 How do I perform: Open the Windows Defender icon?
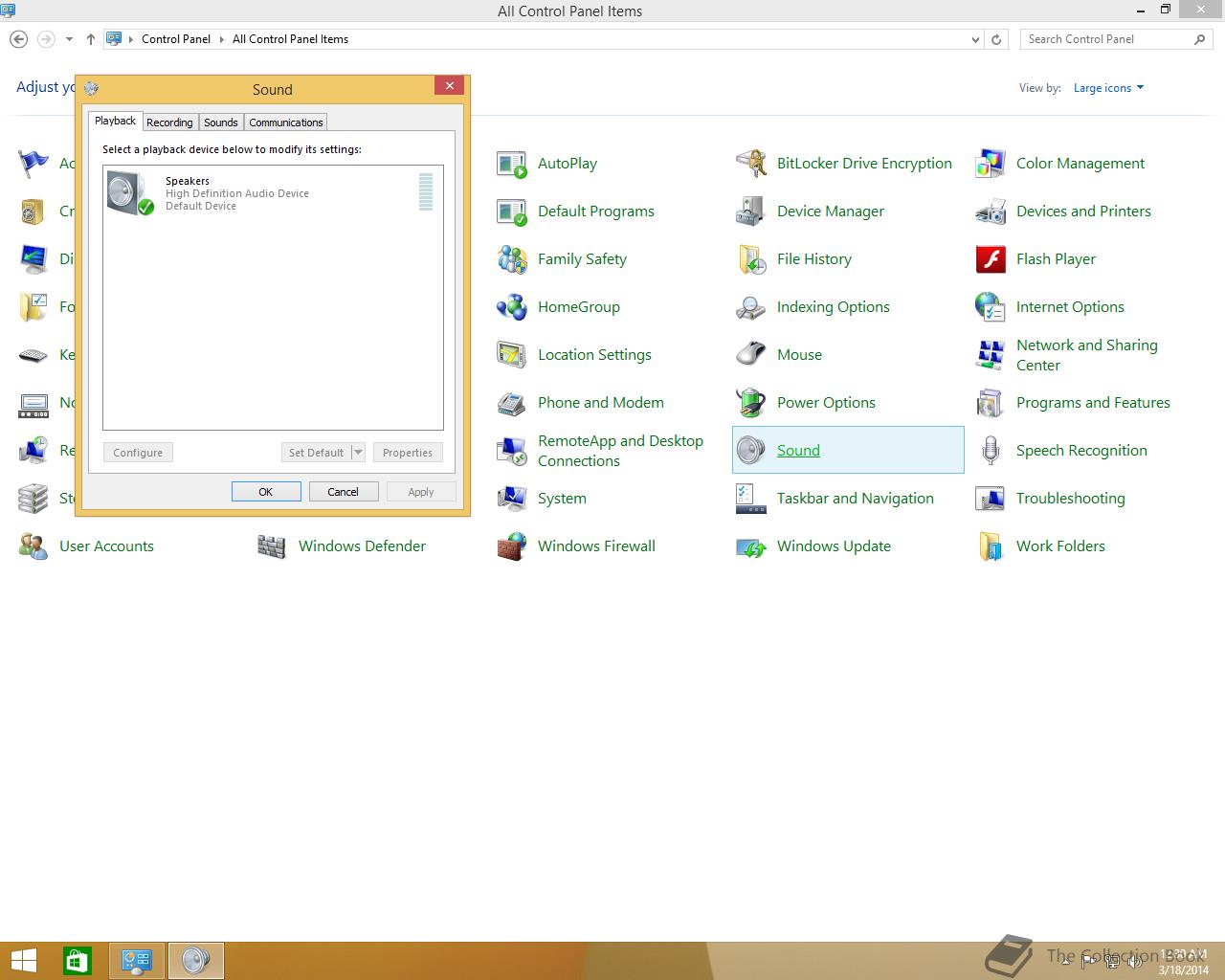click(x=273, y=546)
